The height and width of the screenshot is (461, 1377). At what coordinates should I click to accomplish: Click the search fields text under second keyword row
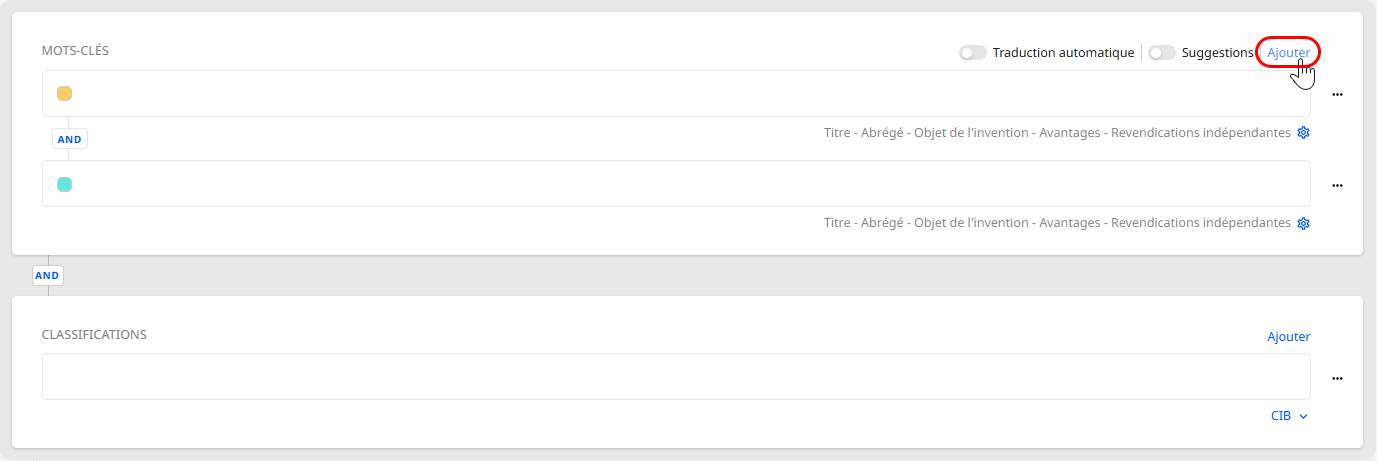[1057, 223]
